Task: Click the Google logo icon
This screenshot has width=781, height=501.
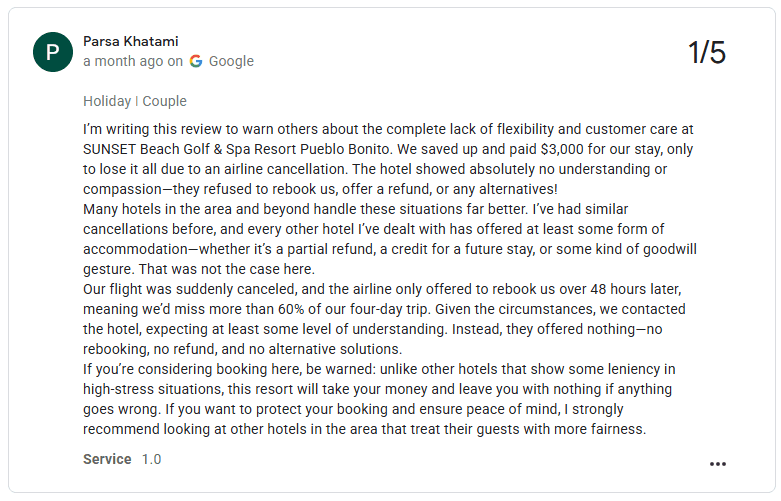Action: click(196, 61)
